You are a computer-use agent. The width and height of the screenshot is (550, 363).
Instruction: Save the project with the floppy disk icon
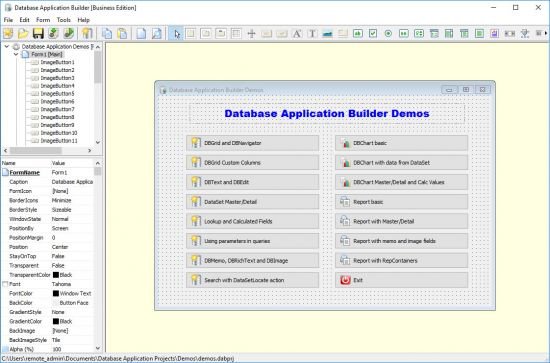(x=38, y=34)
